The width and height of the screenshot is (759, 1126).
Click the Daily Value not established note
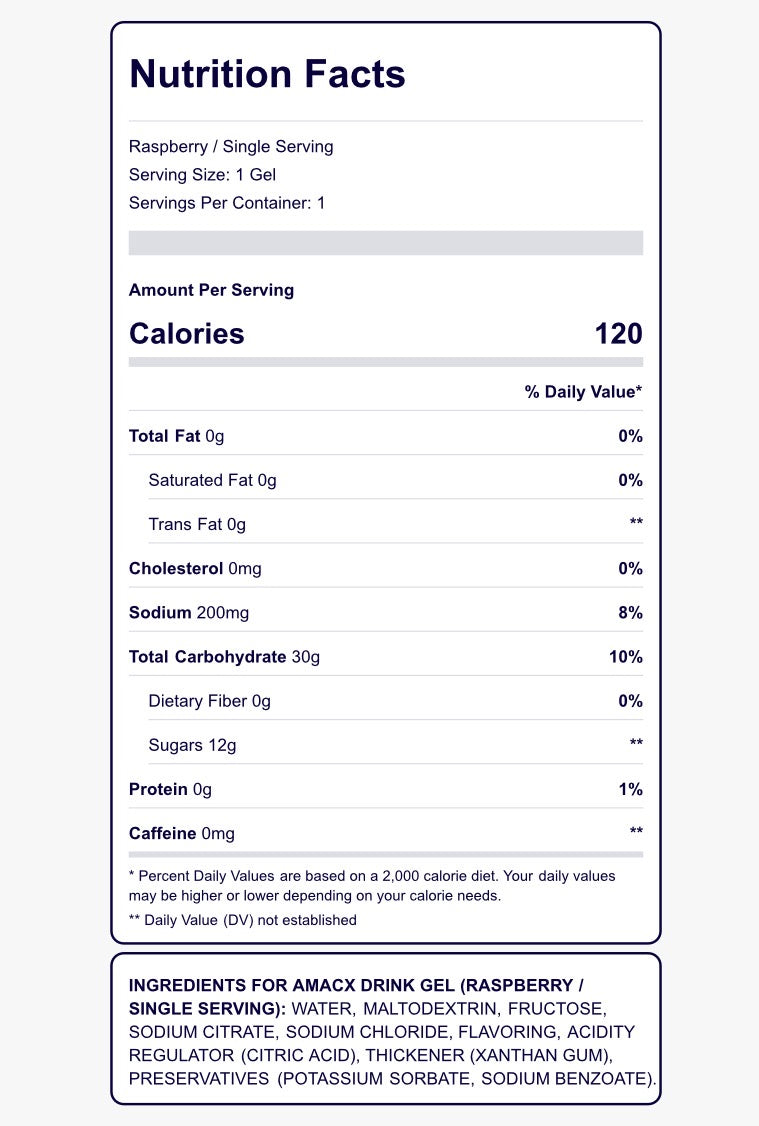coord(243,920)
